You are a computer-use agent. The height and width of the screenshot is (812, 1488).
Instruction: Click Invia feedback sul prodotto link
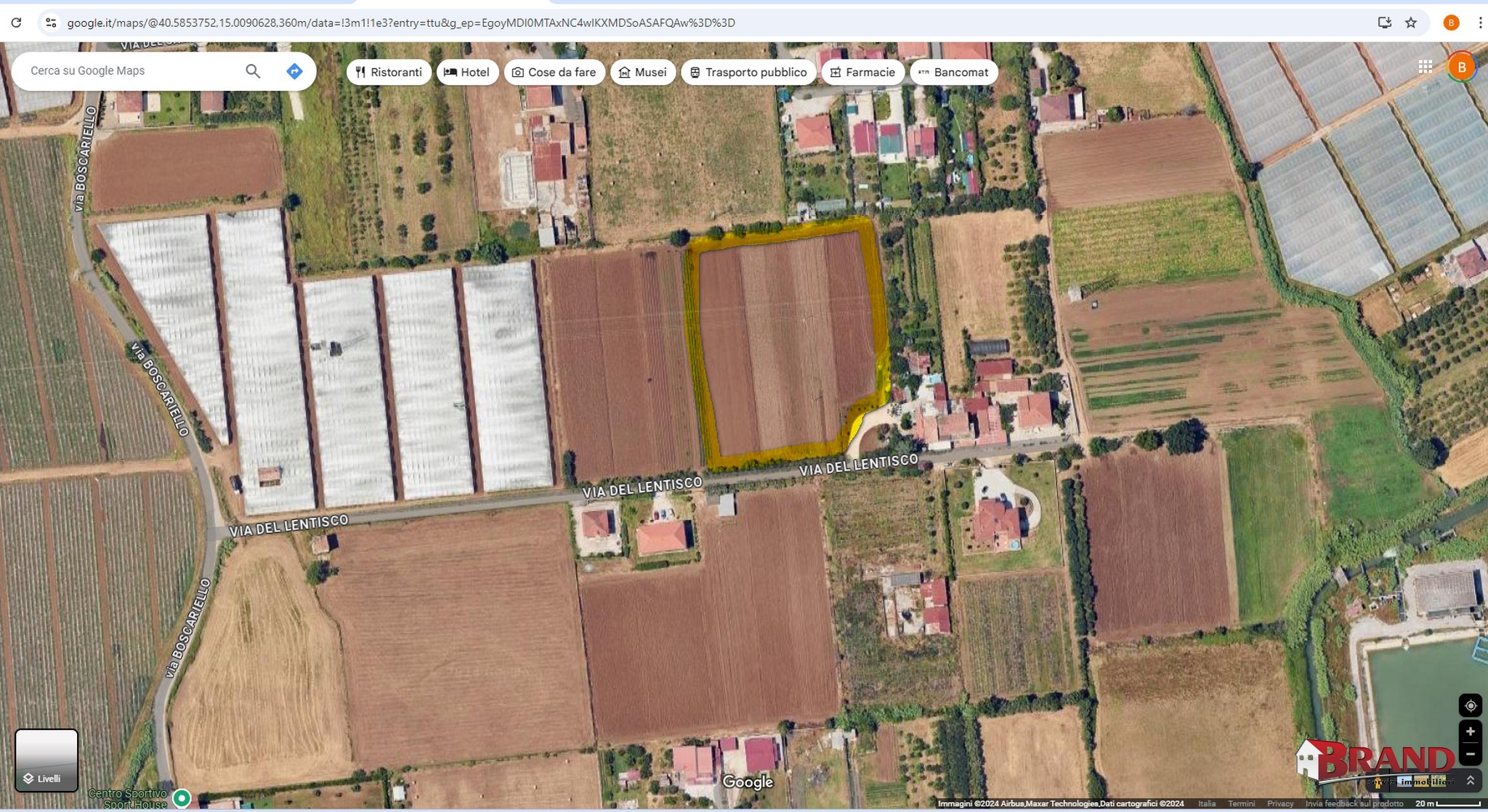coord(1354,803)
